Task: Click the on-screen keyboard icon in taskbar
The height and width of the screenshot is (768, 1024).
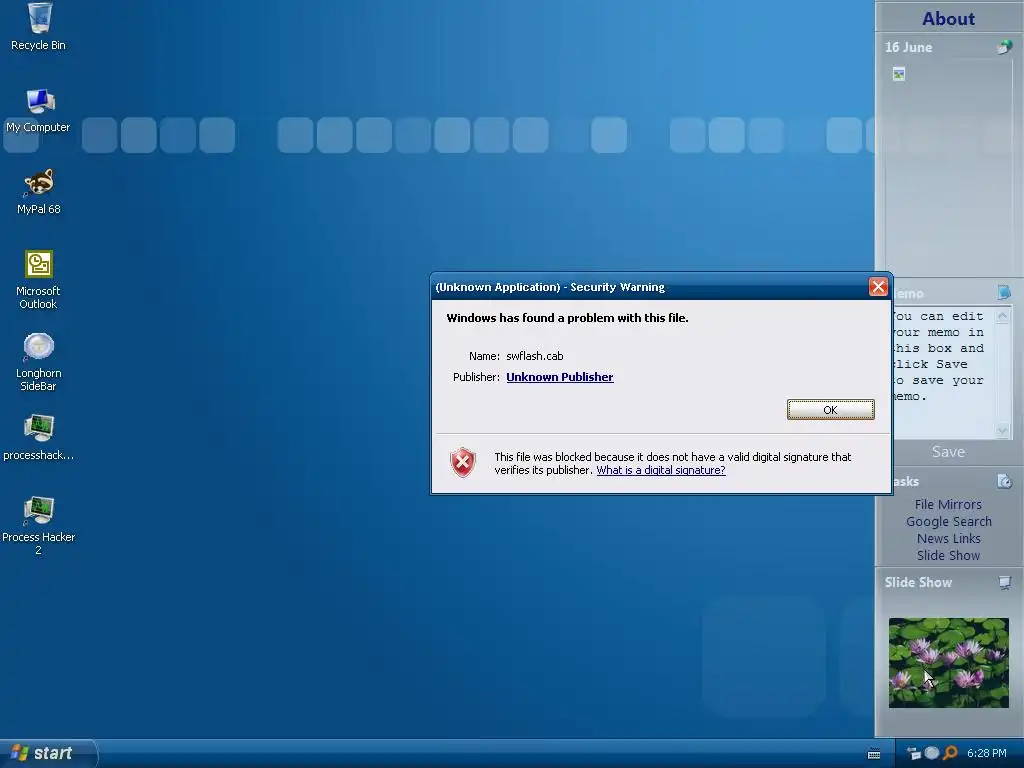Action: click(874, 754)
